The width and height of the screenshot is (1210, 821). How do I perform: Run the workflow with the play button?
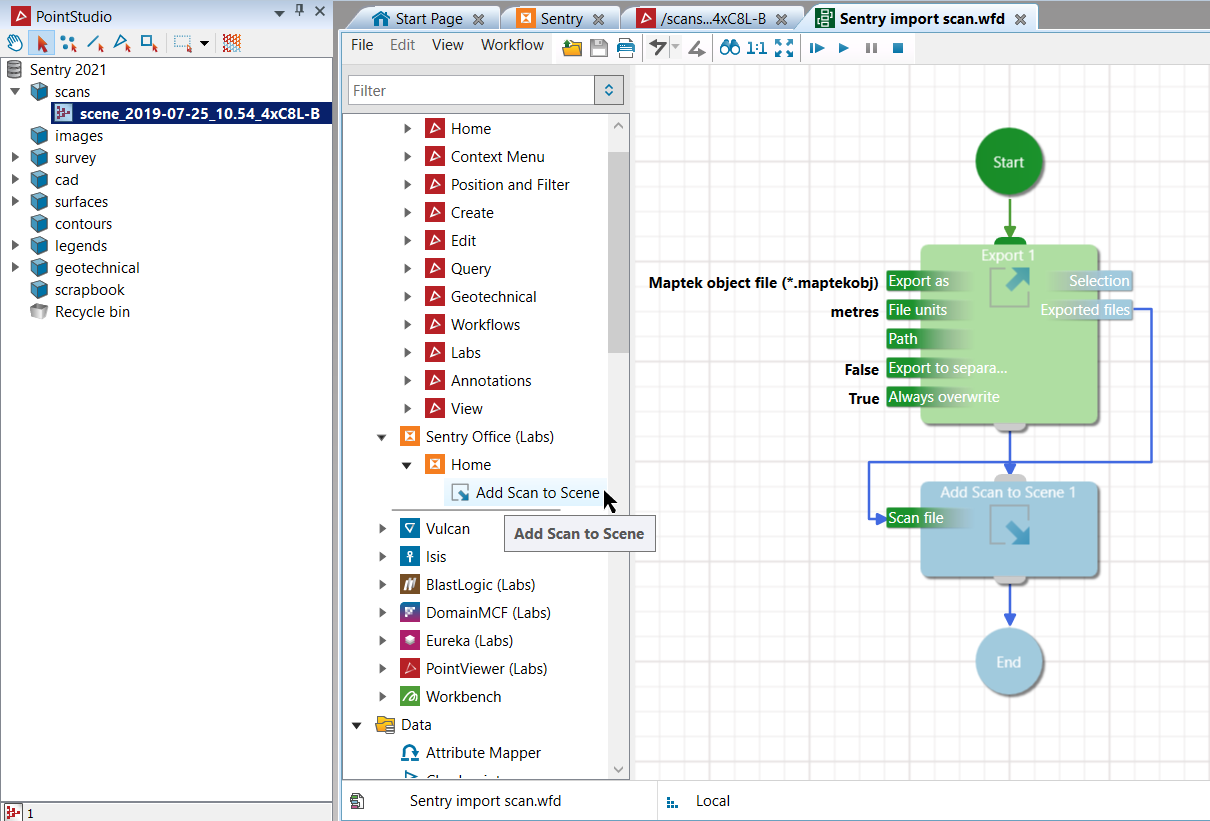coord(844,47)
